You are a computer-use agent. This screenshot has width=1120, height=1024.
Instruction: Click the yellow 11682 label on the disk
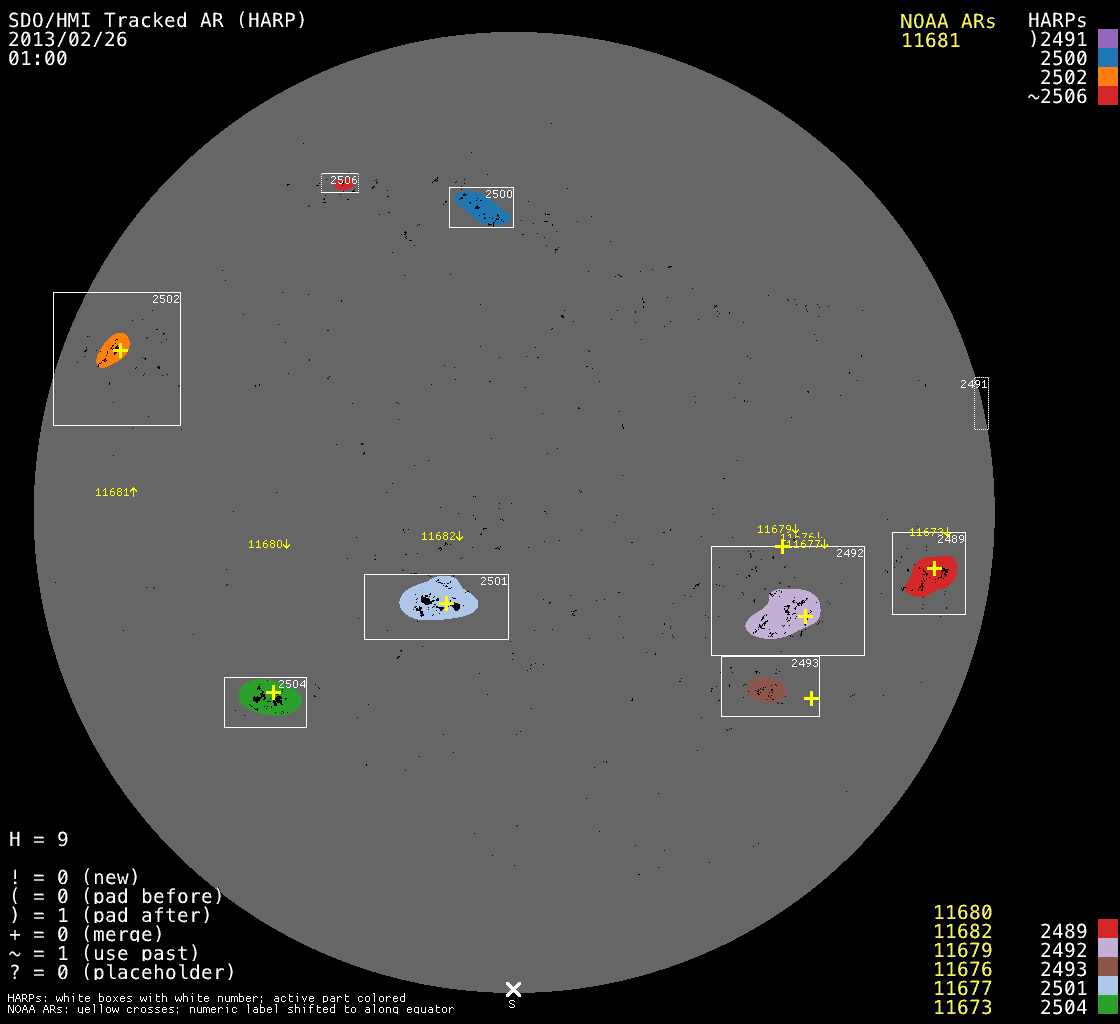click(x=442, y=536)
